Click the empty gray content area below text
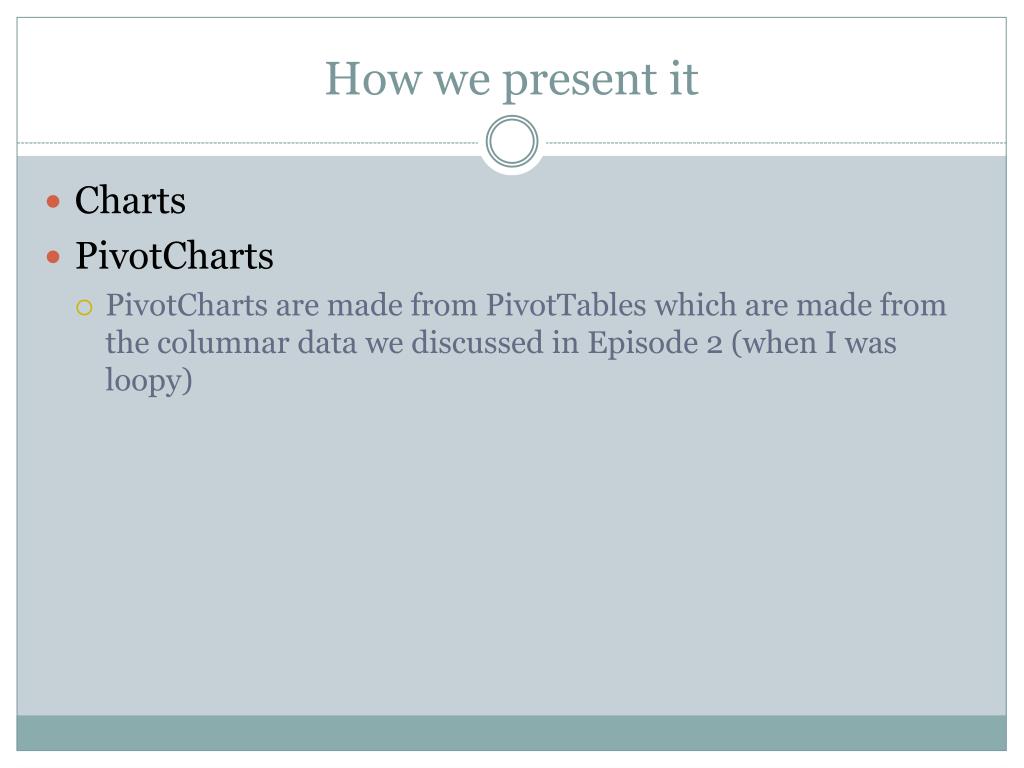 [511, 555]
